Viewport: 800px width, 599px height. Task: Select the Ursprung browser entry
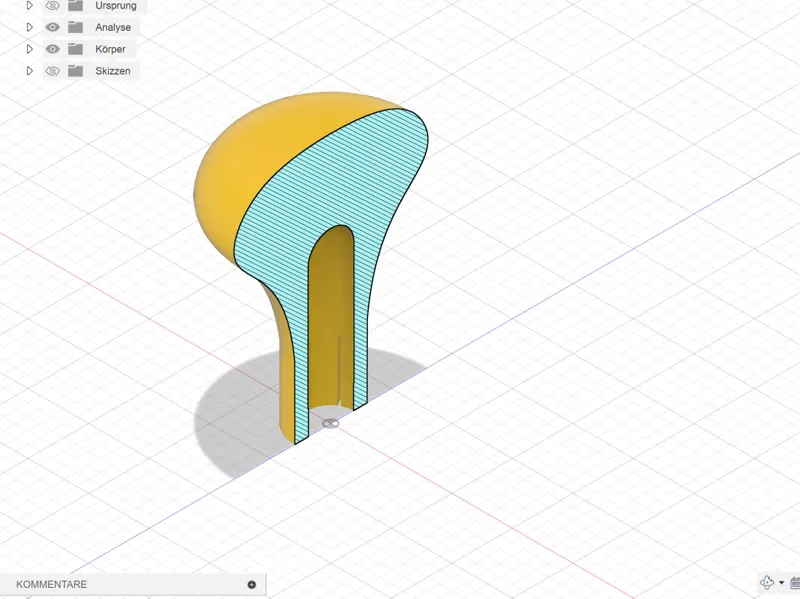(x=116, y=6)
